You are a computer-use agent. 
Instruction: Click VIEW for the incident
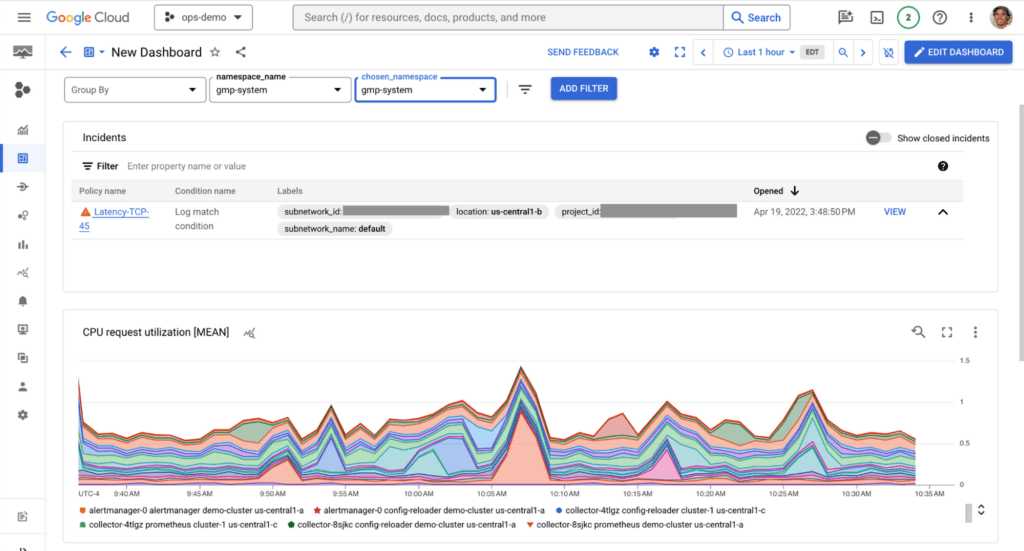tap(895, 212)
